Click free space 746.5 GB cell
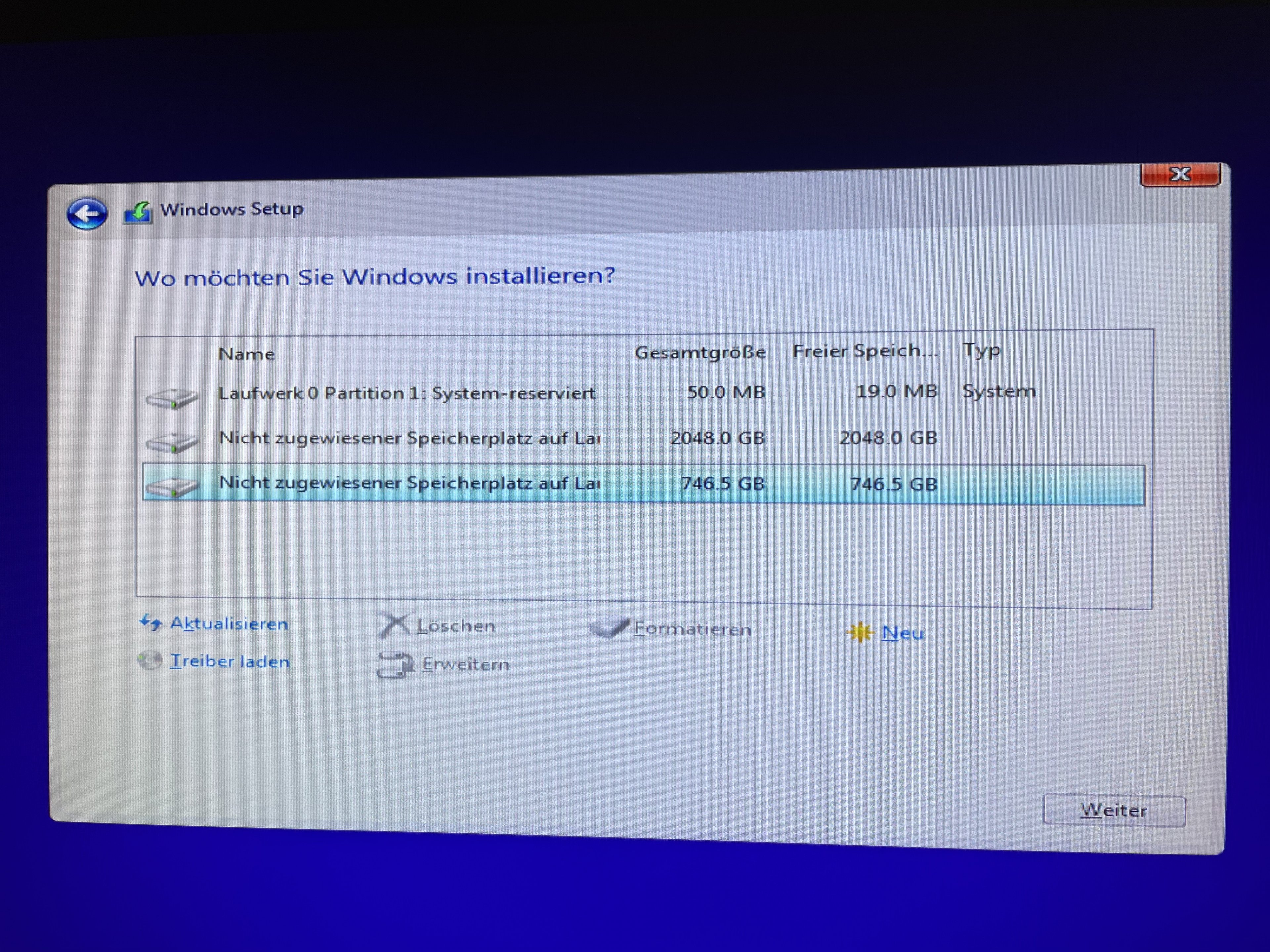This screenshot has height=952, width=1270. 893,484
